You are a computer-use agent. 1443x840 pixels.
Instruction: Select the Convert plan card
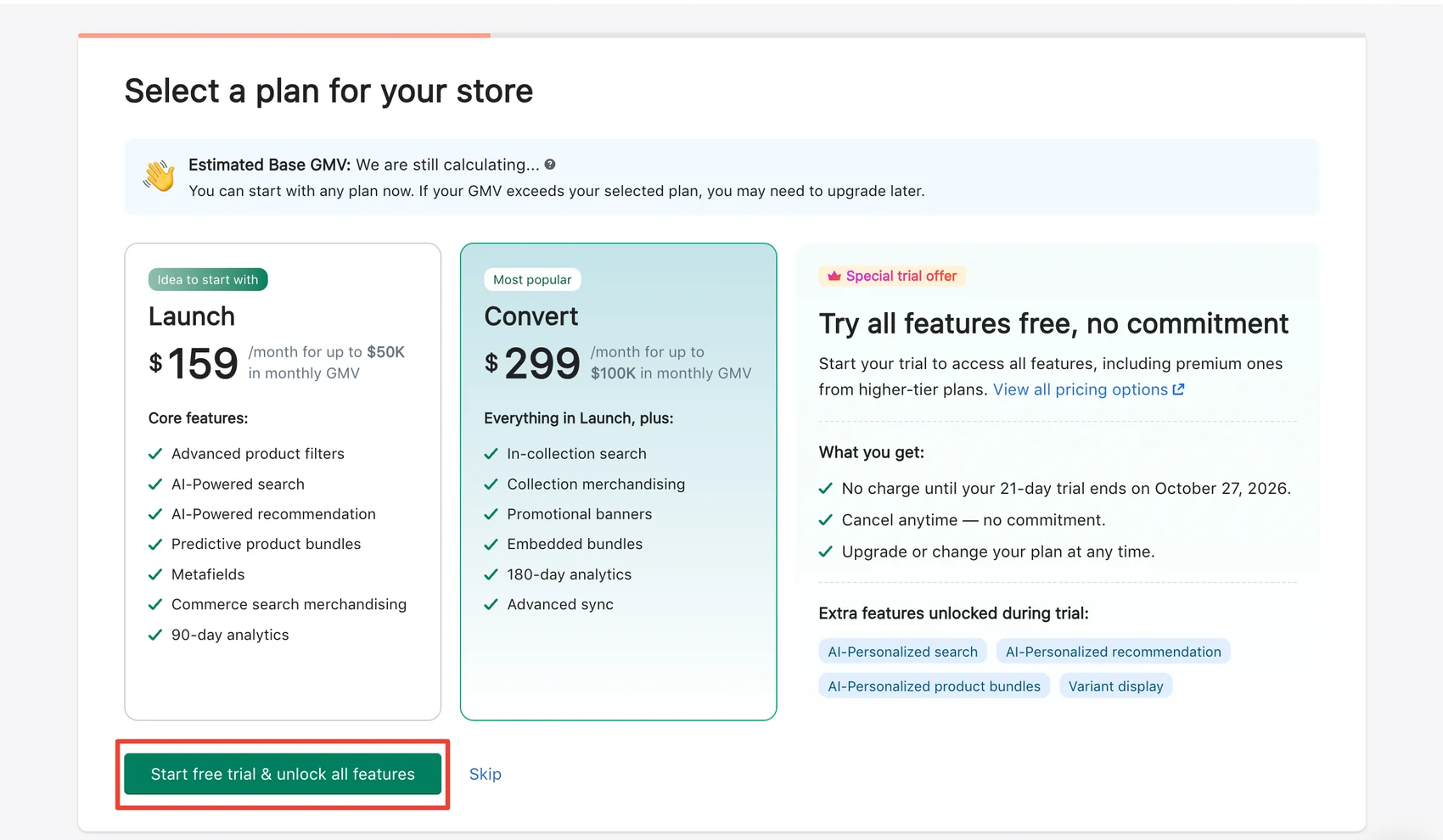pos(618,482)
